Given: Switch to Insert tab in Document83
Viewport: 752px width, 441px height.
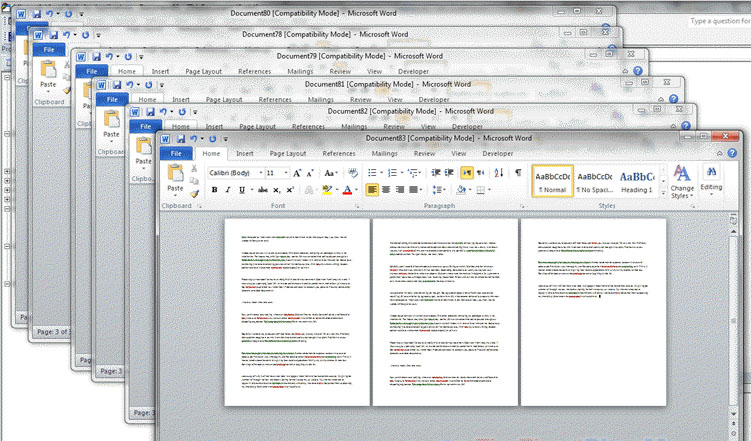Looking at the screenshot, I should [245, 153].
